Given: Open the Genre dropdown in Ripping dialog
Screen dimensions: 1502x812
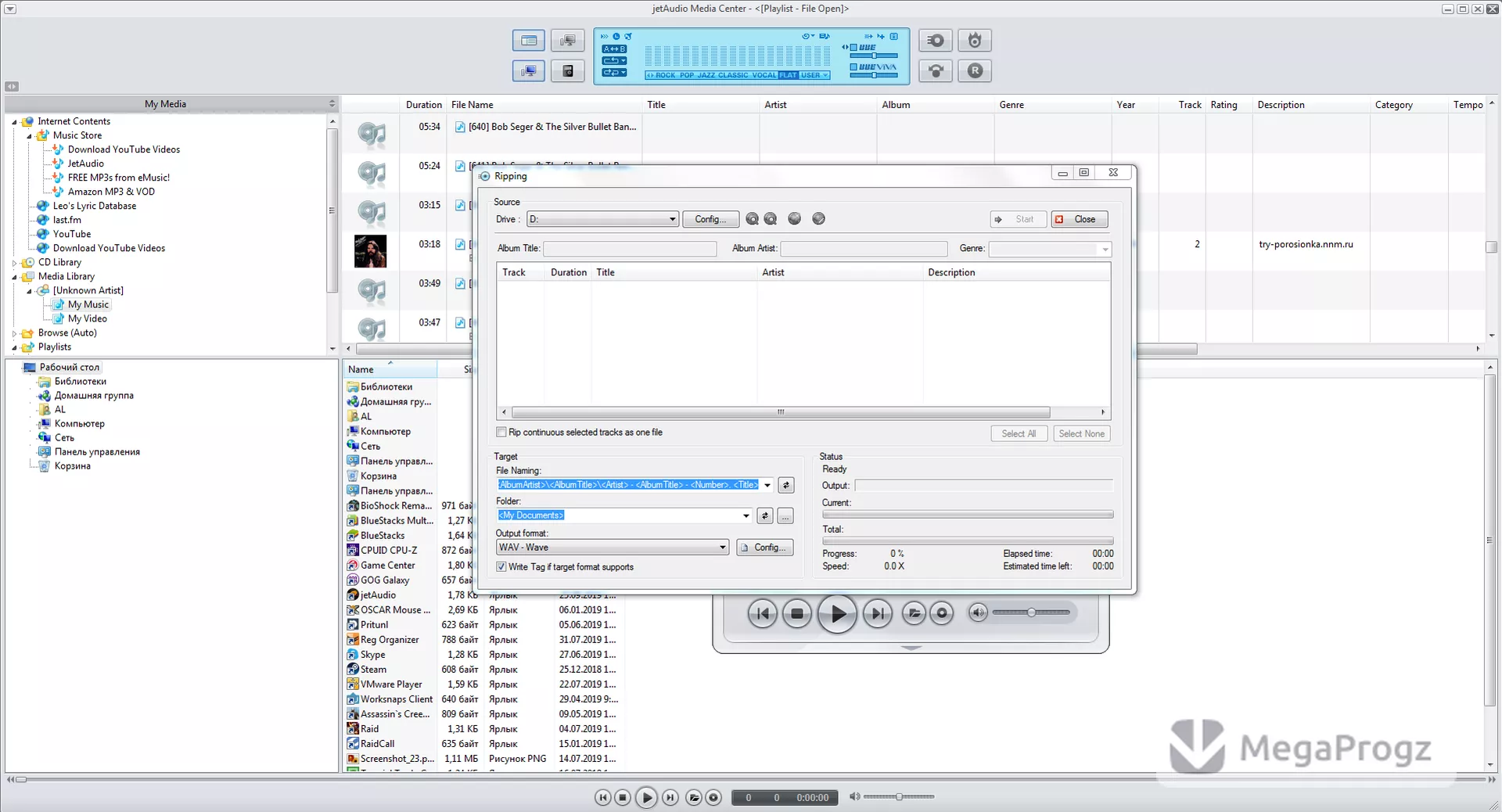Looking at the screenshot, I should click(1105, 250).
